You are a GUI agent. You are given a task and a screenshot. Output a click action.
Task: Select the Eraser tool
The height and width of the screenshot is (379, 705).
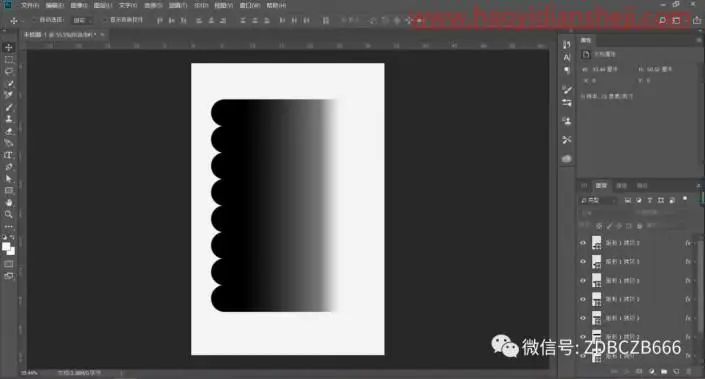pyautogui.click(x=9, y=131)
